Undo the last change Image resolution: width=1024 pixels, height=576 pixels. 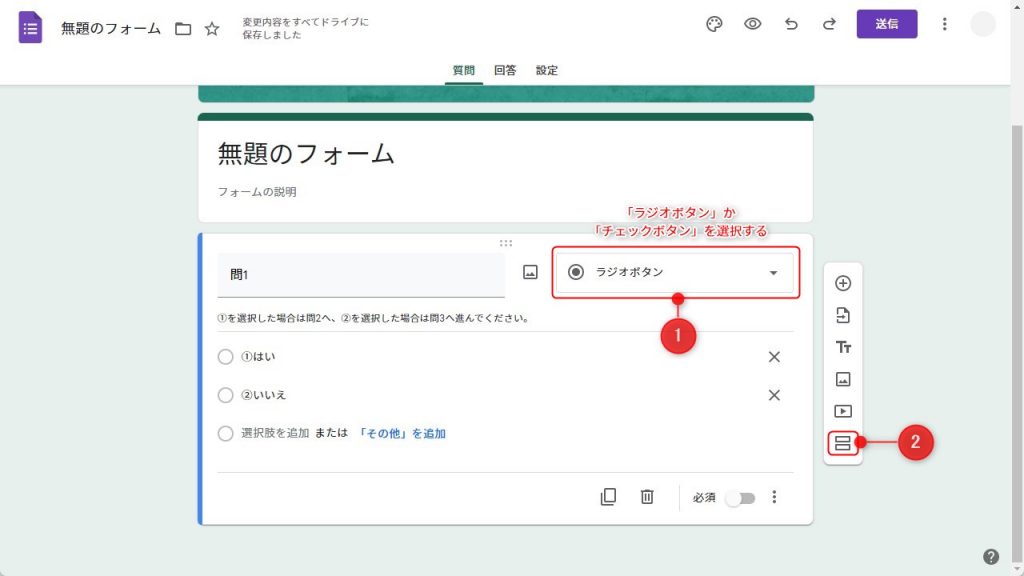coord(791,24)
